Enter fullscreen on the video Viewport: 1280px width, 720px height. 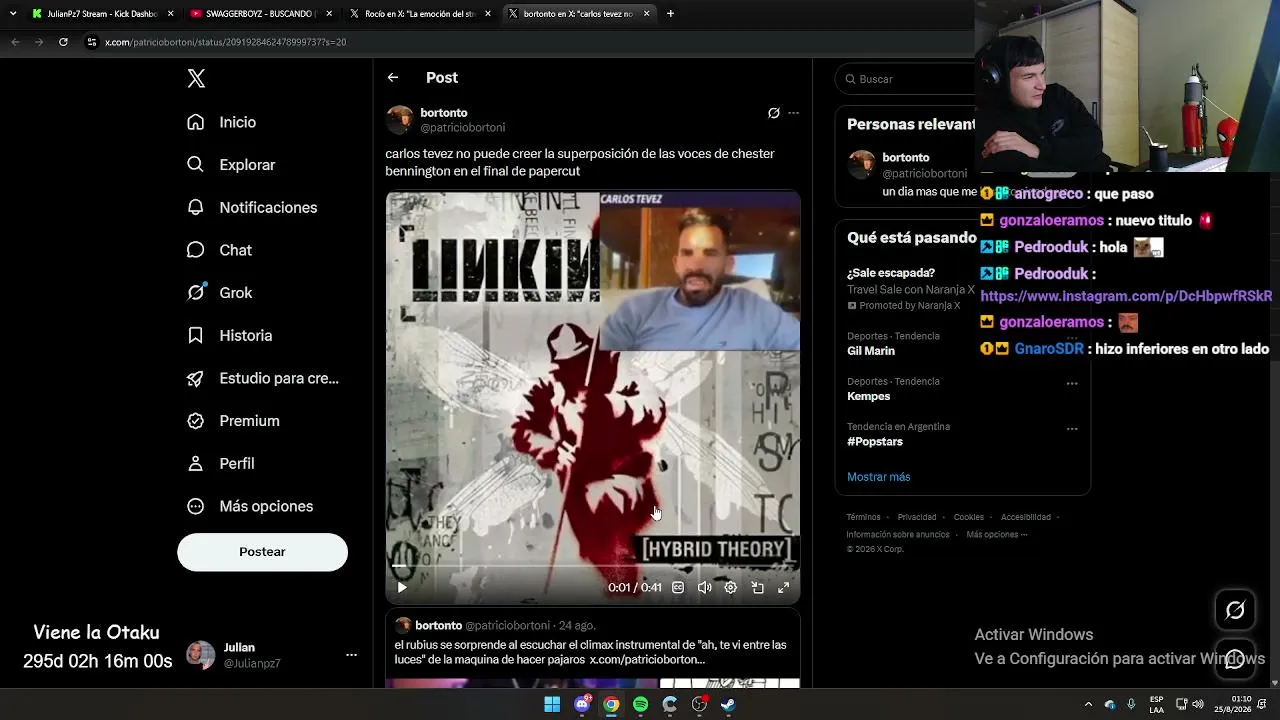(783, 588)
